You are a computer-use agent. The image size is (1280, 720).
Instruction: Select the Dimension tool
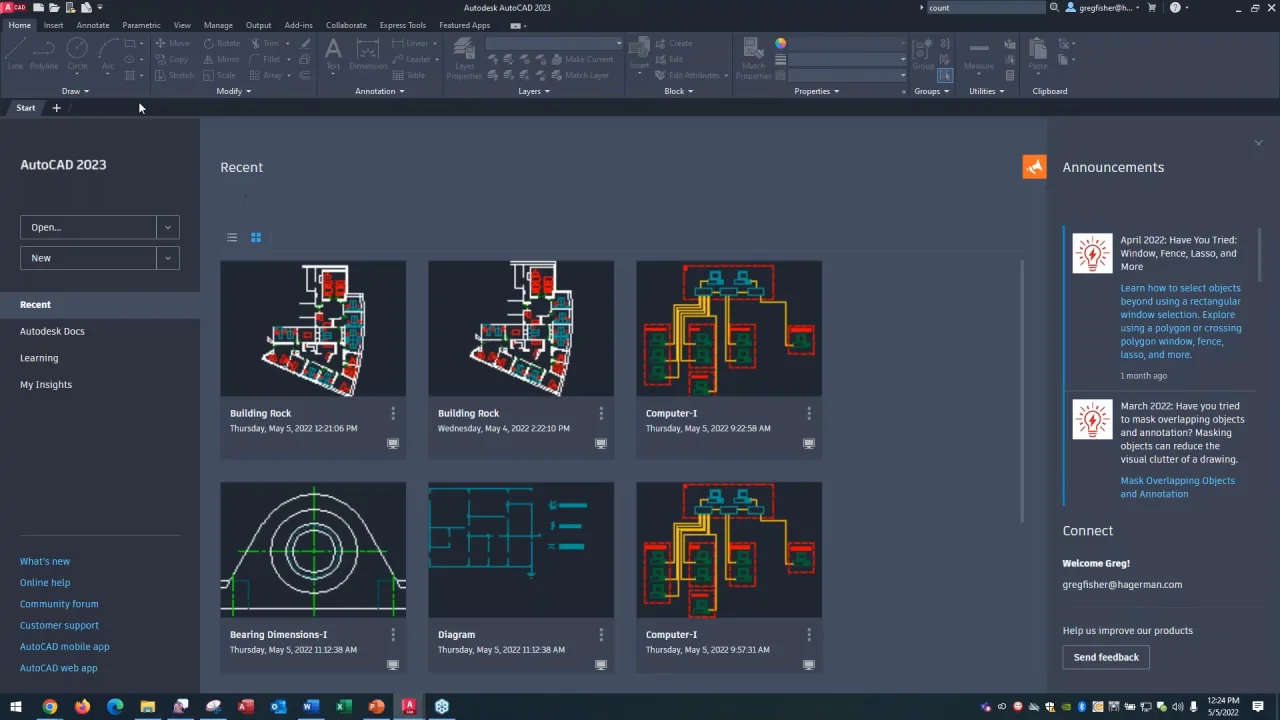tap(368, 54)
